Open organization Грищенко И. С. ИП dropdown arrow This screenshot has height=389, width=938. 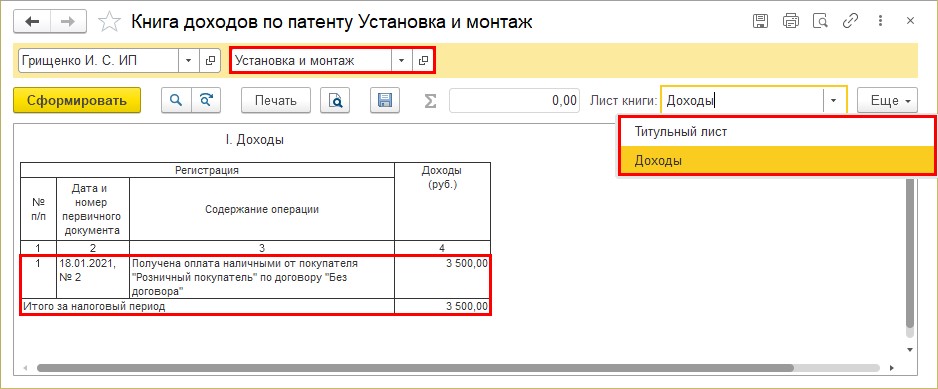coord(189,60)
